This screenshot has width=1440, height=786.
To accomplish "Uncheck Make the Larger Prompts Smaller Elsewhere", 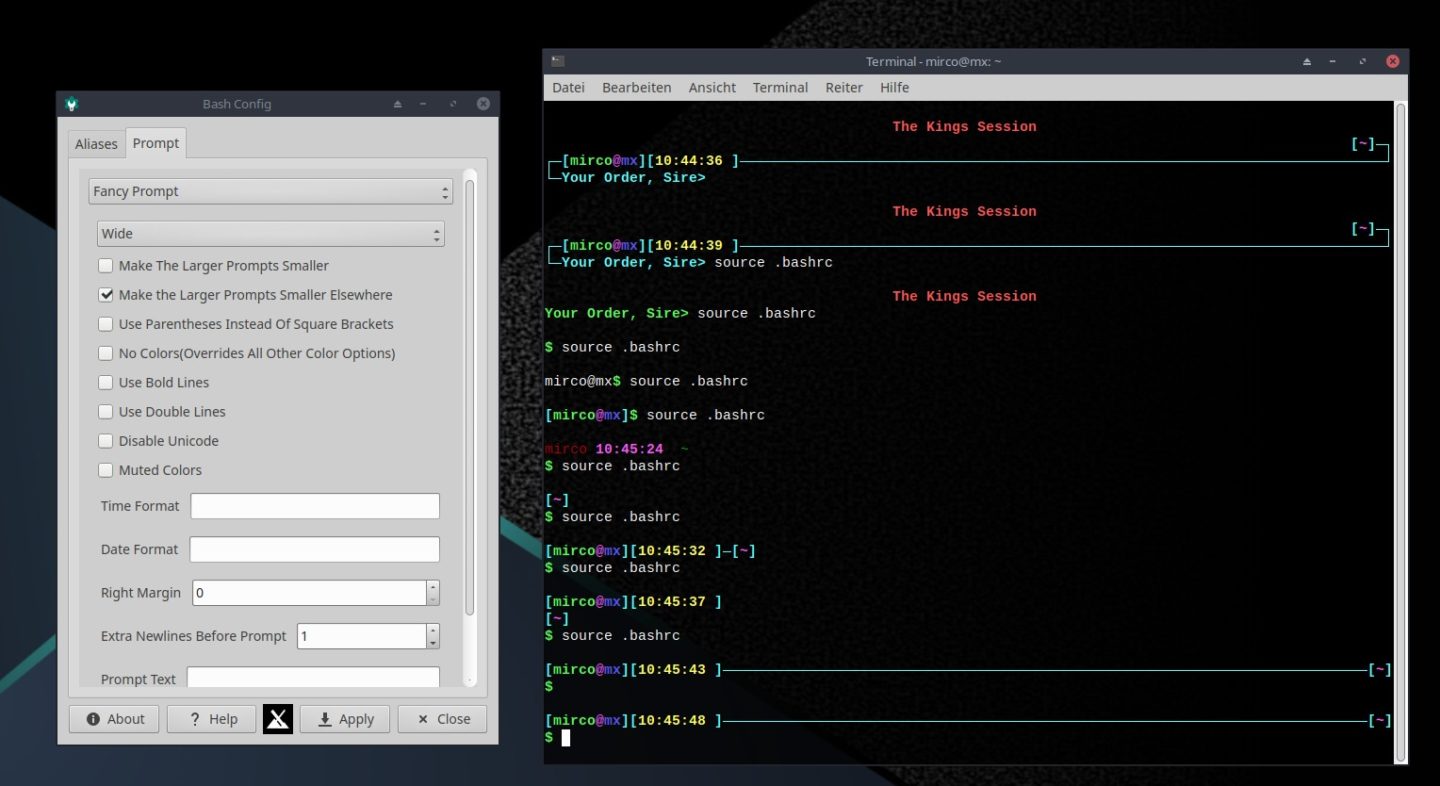I will [106, 295].
